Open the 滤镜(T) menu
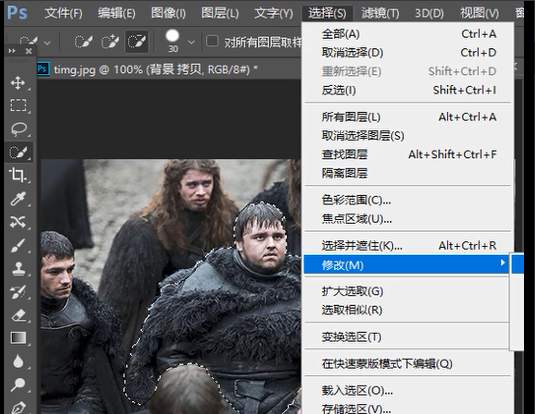The image size is (535, 414). tap(380, 13)
